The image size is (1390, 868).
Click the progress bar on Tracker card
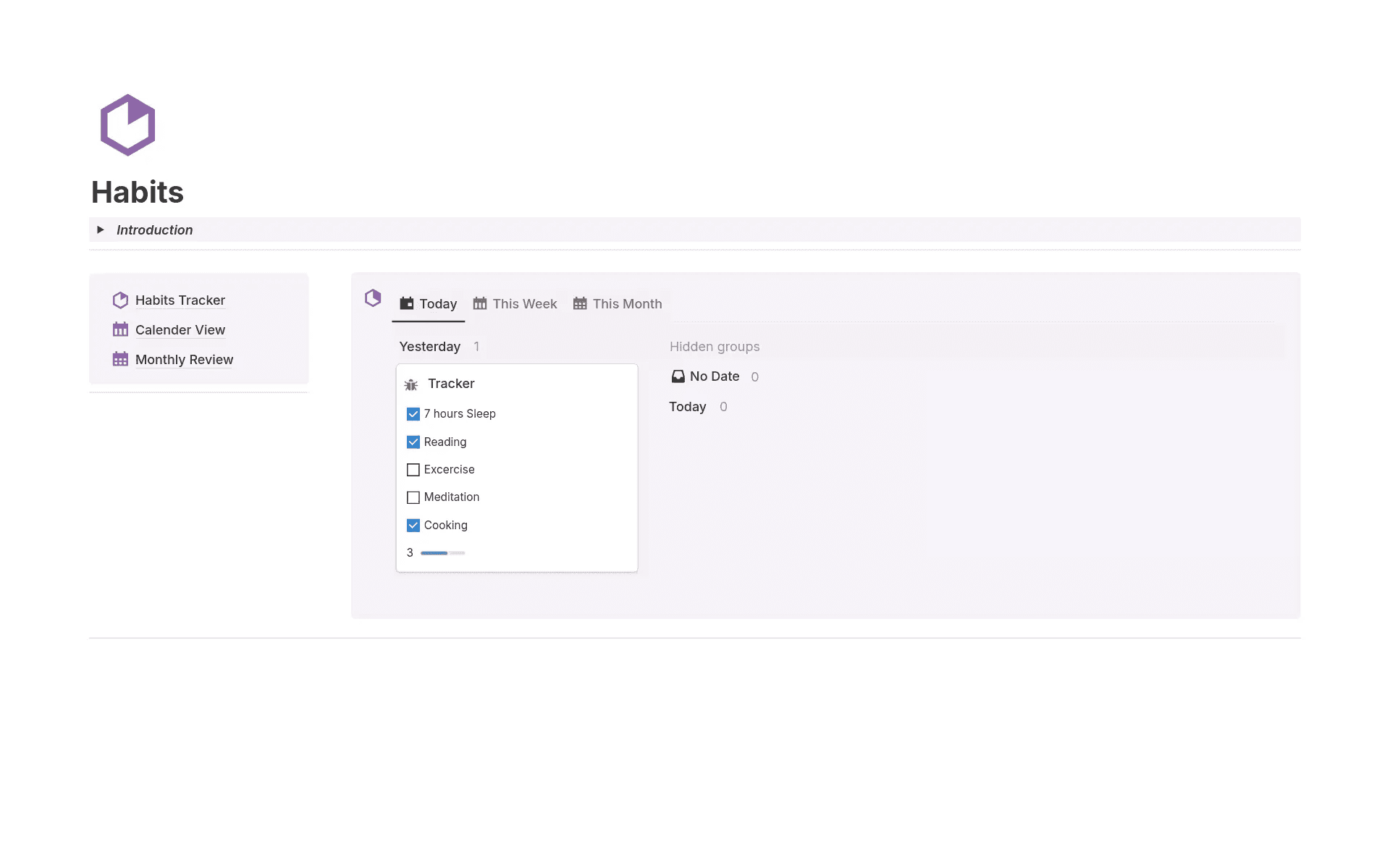(x=442, y=553)
